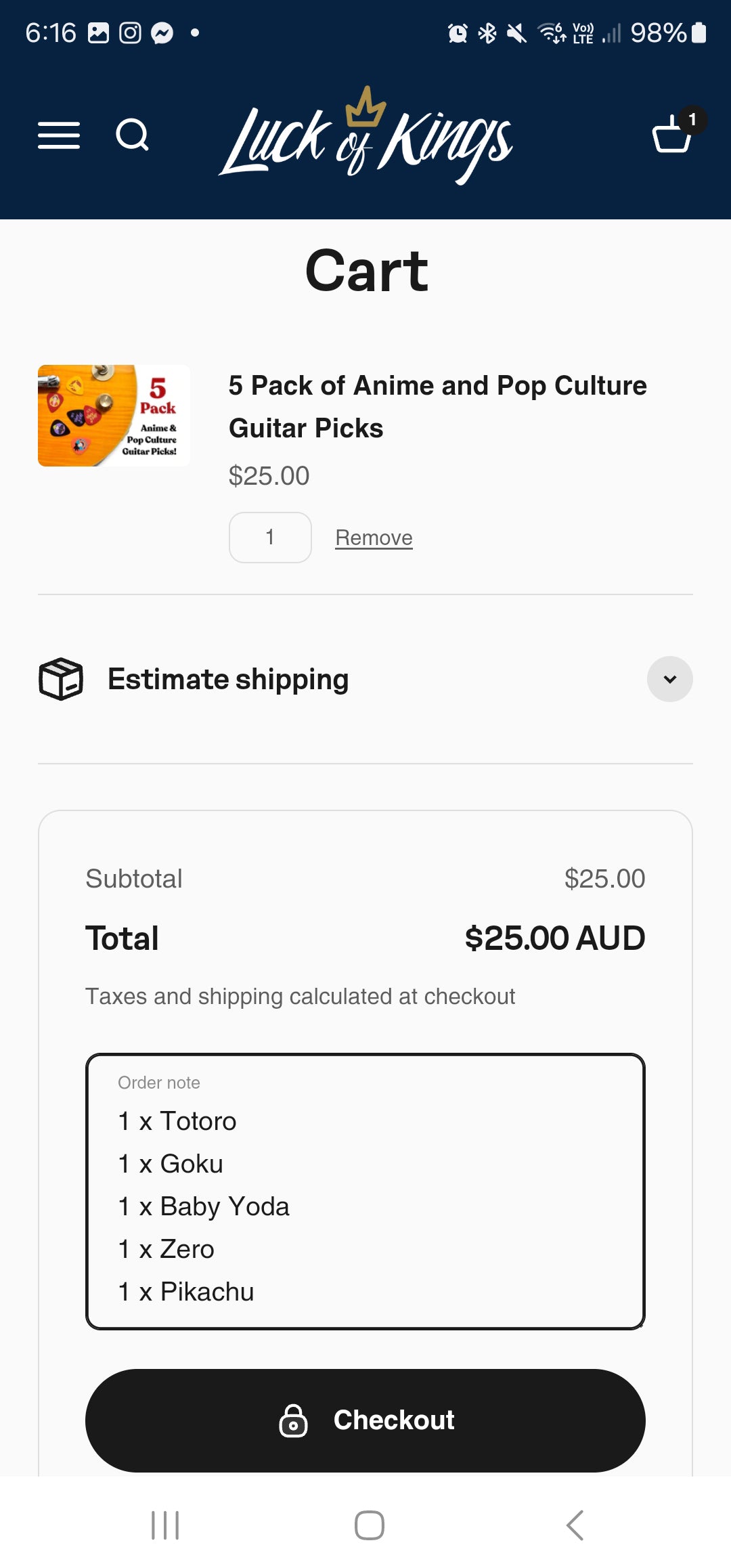Tap the Instagram status bar icon
This screenshot has height=1568, width=731.
[130, 33]
